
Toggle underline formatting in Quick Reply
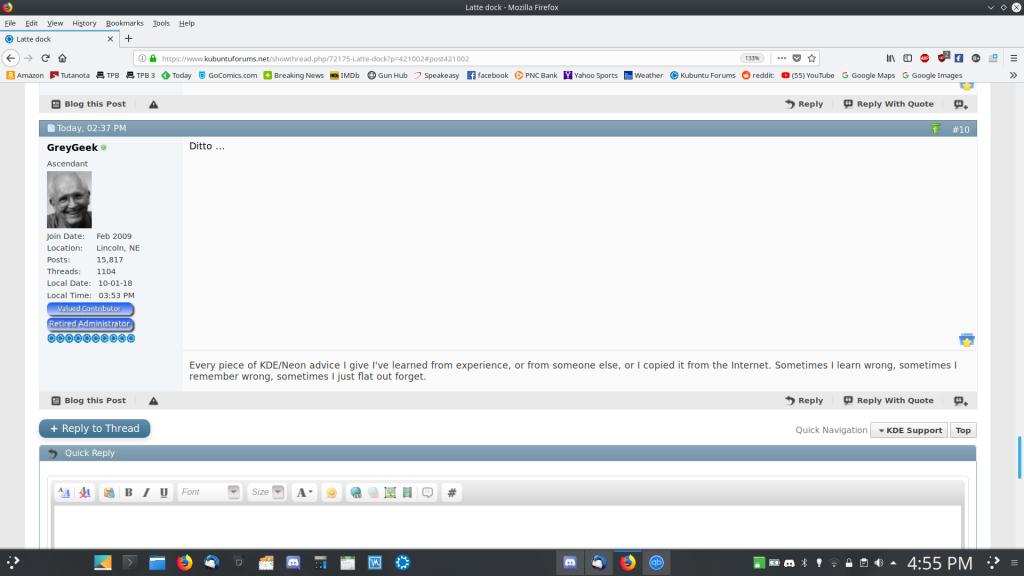point(164,492)
